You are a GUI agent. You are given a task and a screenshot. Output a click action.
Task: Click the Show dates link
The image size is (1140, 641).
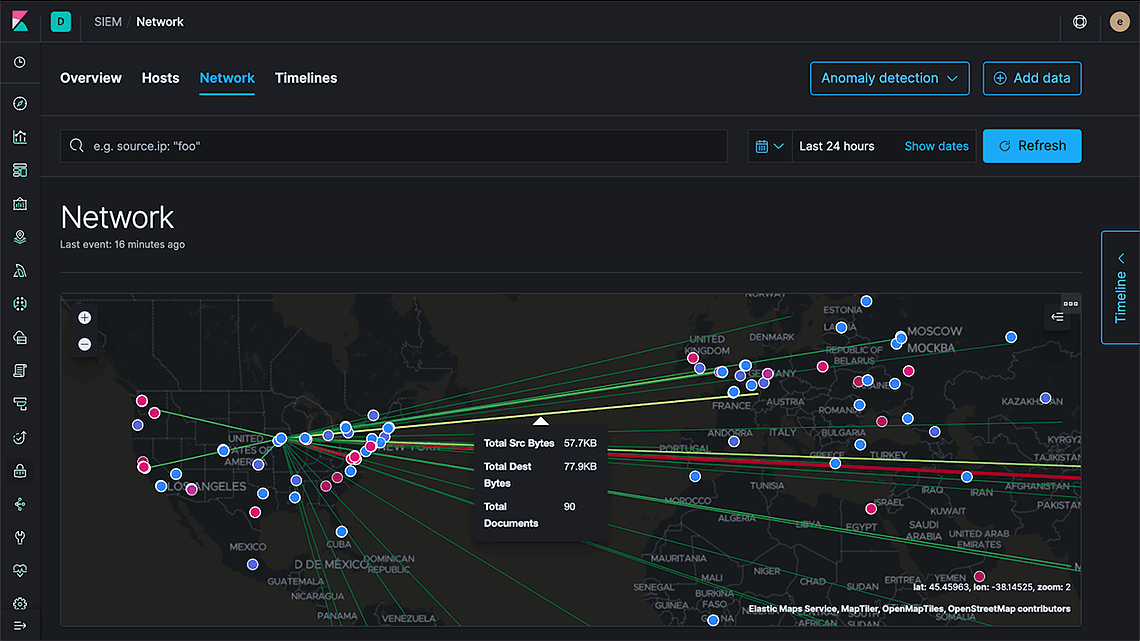(x=936, y=146)
